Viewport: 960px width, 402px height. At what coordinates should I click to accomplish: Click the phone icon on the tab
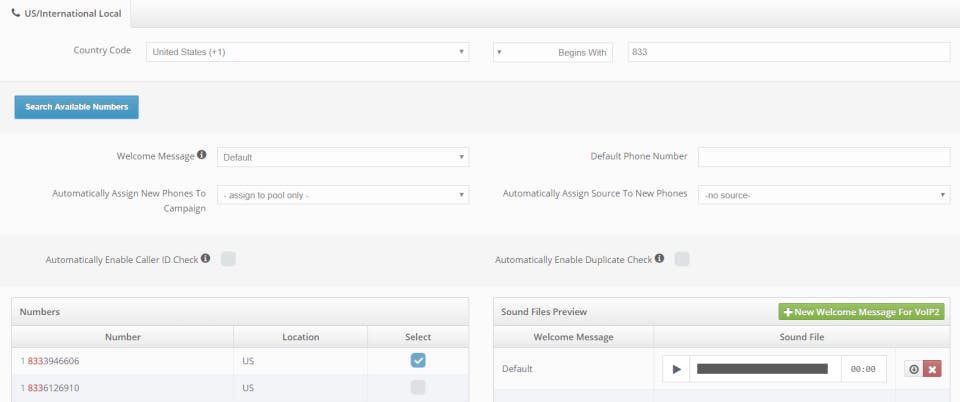coord(16,12)
